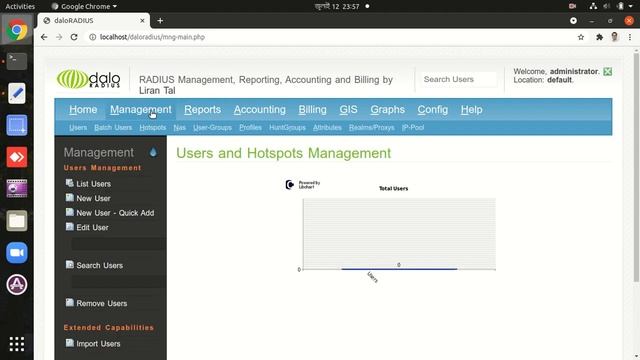Viewport: 640px width, 360px height.
Task: Click the browser address bar
Action: (331, 37)
